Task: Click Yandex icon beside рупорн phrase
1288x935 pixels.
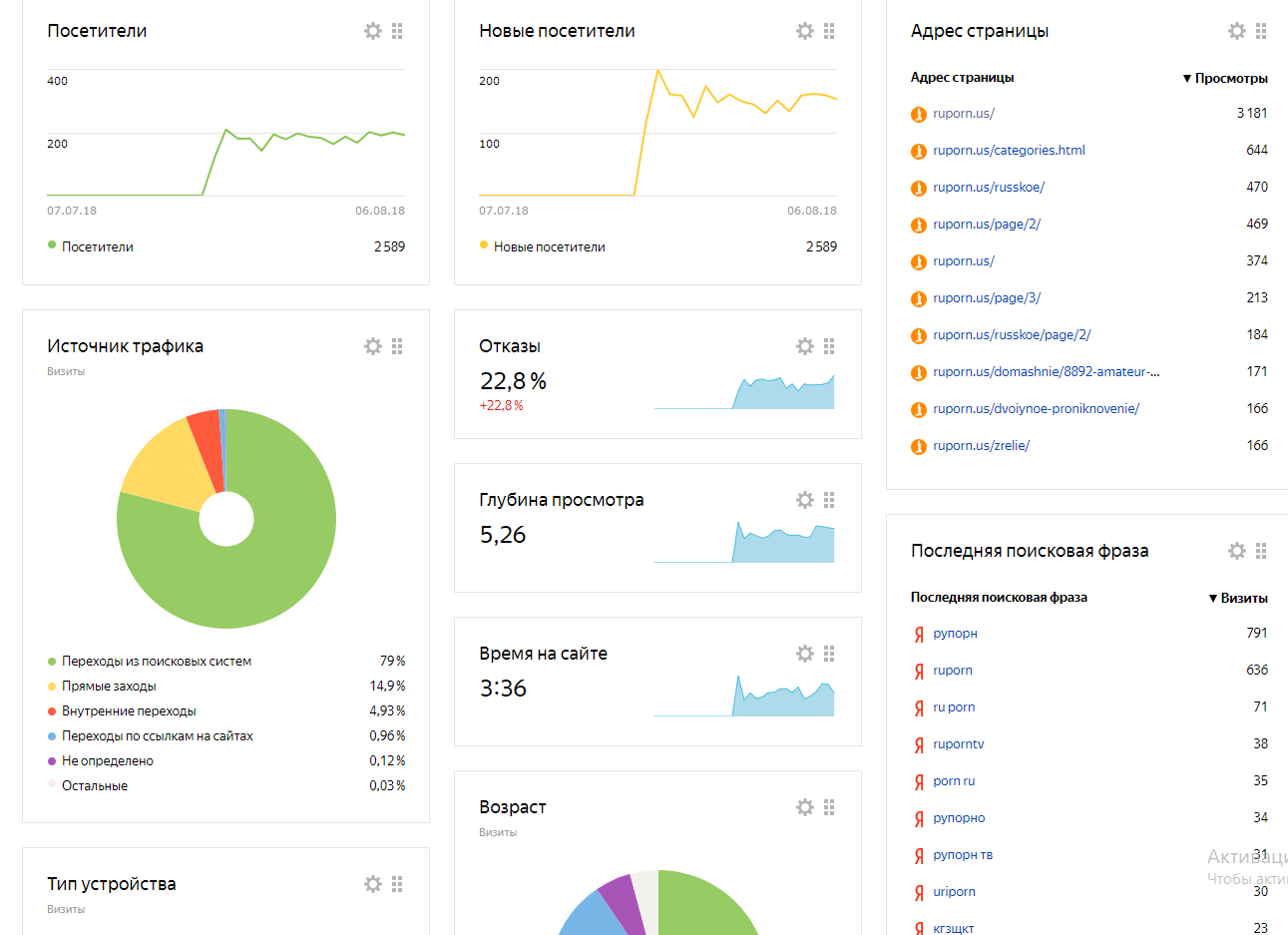Action: click(x=919, y=635)
